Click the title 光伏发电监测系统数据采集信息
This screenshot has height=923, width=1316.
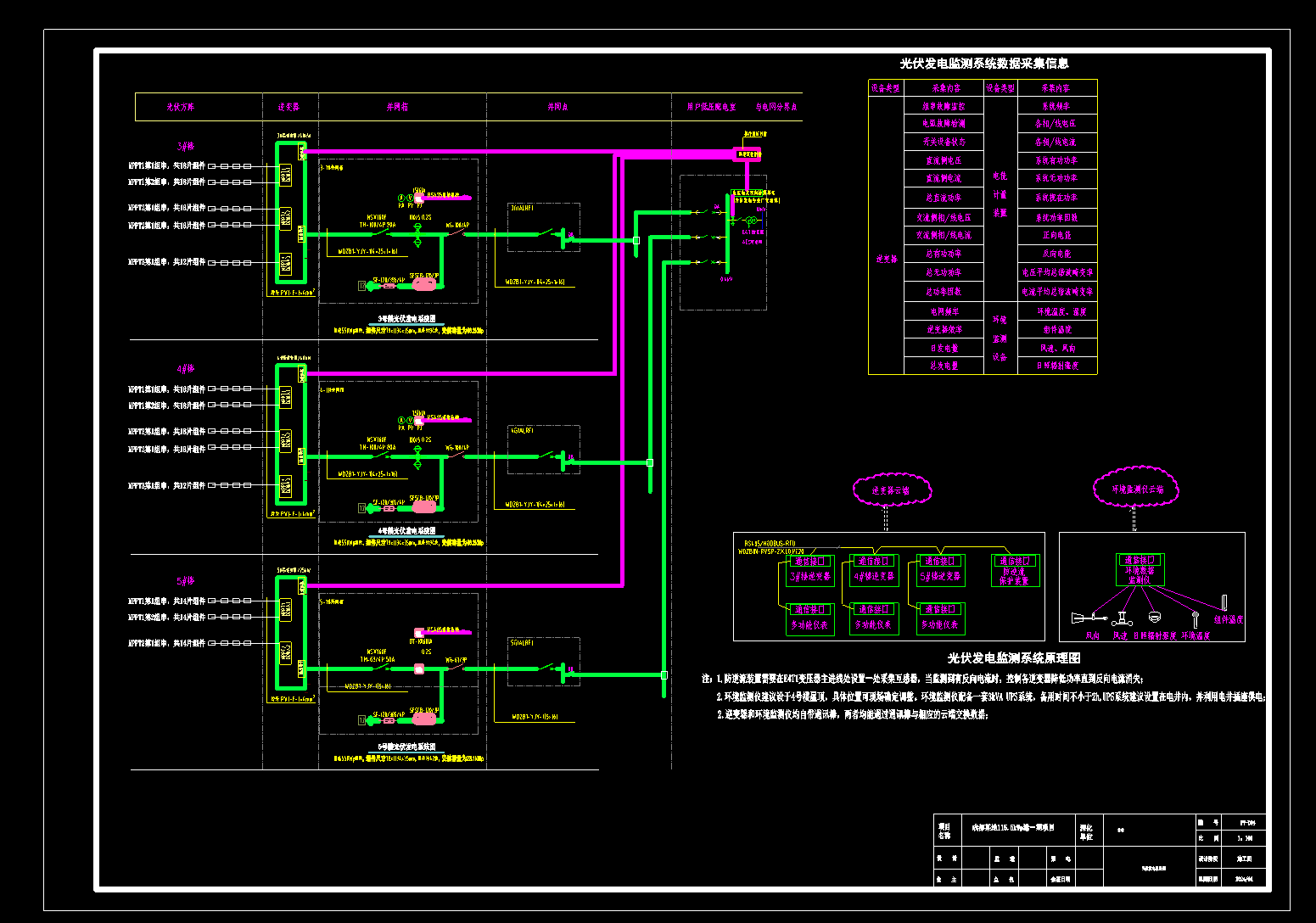(x=983, y=64)
